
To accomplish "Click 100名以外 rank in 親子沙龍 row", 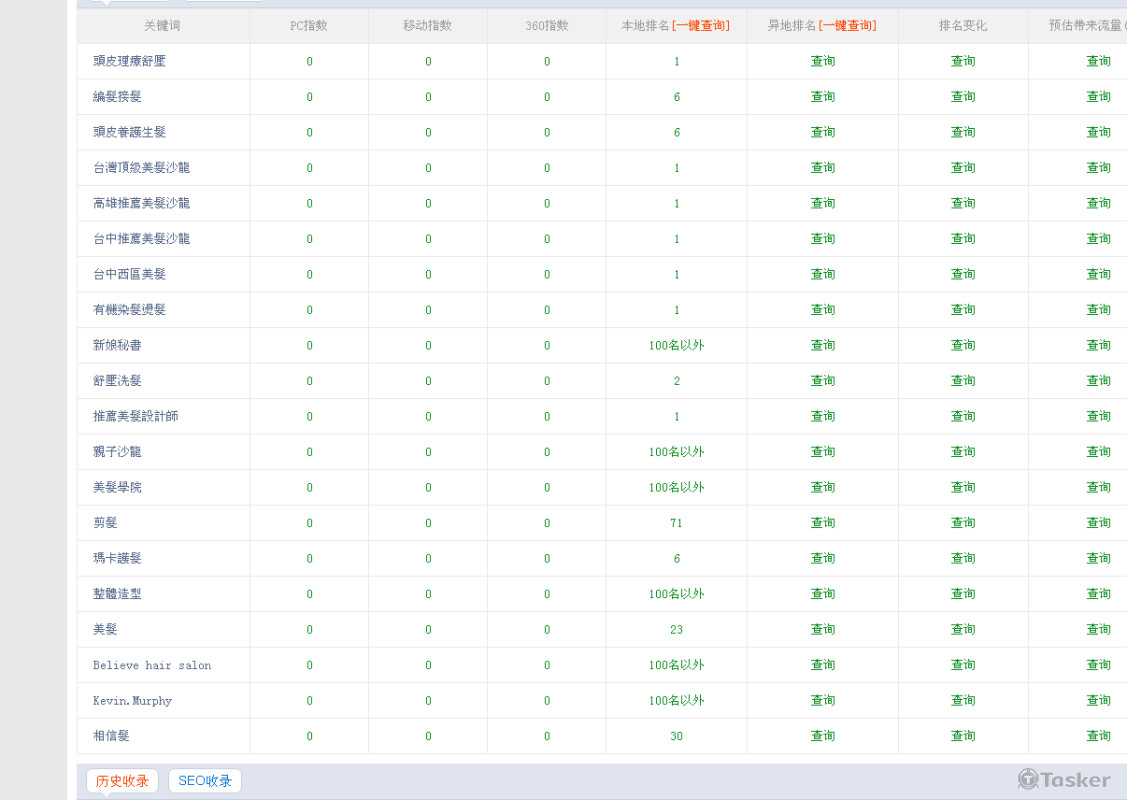I will [676, 452].
